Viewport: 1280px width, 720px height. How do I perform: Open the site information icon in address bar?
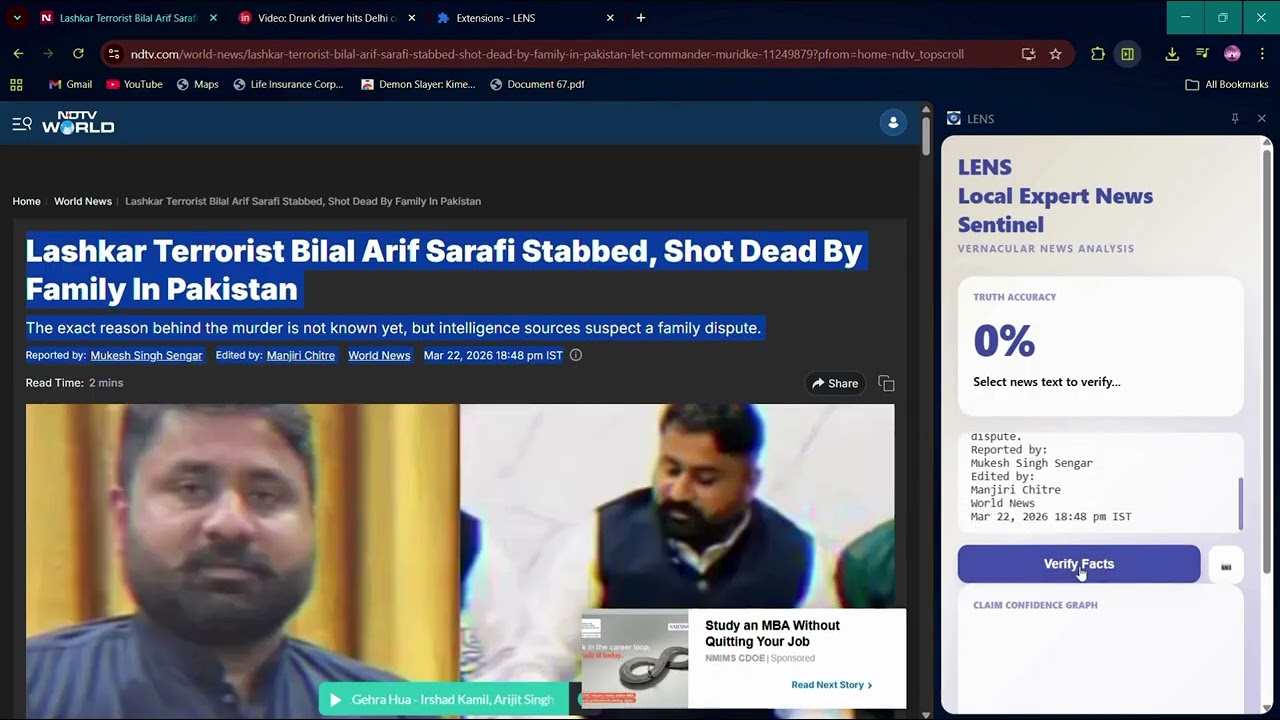pos(113,54)
